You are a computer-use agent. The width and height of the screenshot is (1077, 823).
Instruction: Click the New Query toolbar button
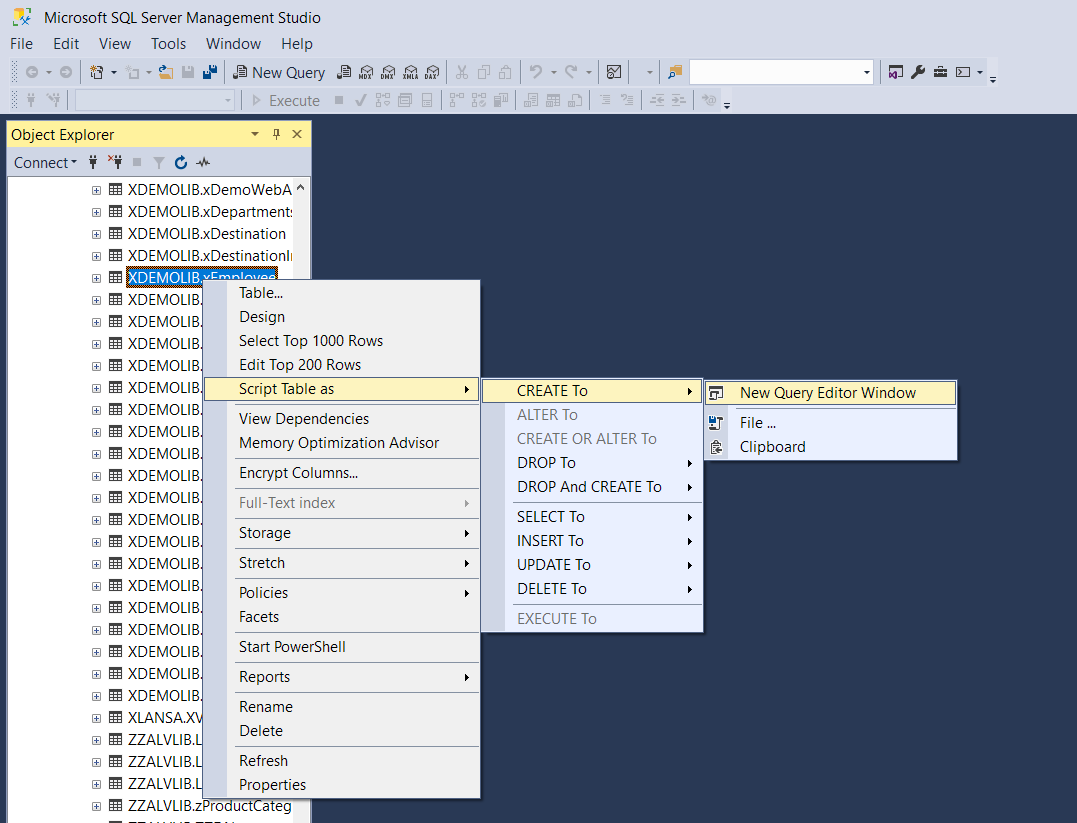pos(279,72)
